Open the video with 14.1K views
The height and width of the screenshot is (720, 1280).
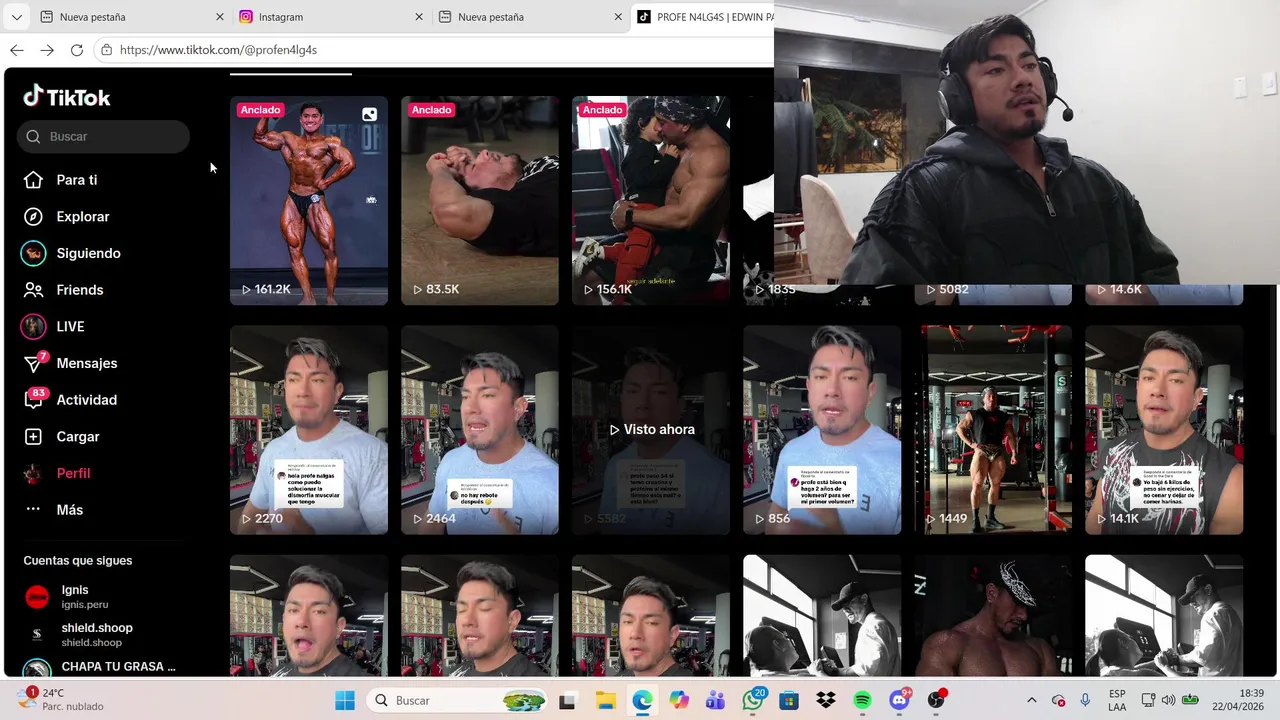point(1164,430)
